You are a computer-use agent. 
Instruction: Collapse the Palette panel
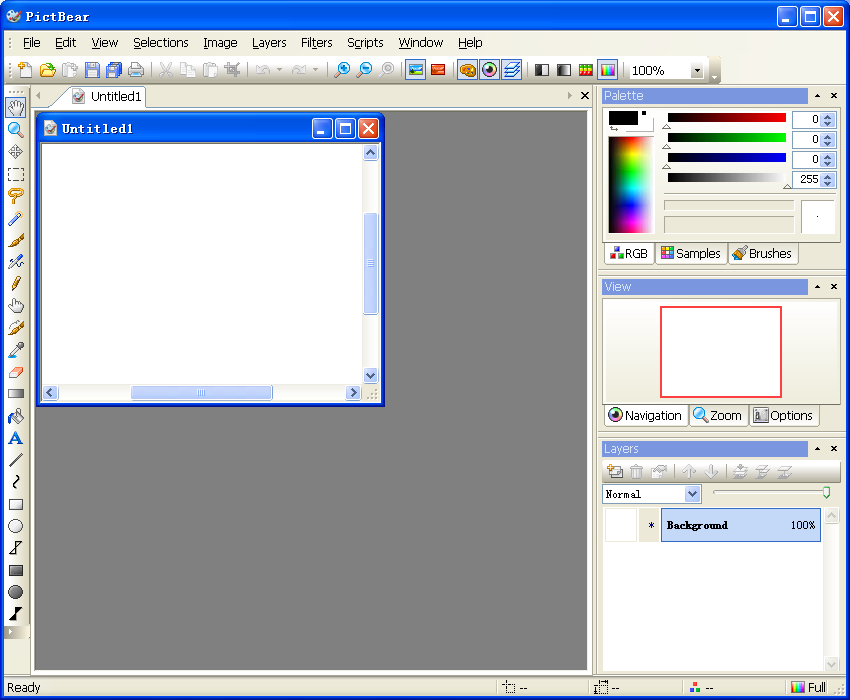tap(817, 96)
